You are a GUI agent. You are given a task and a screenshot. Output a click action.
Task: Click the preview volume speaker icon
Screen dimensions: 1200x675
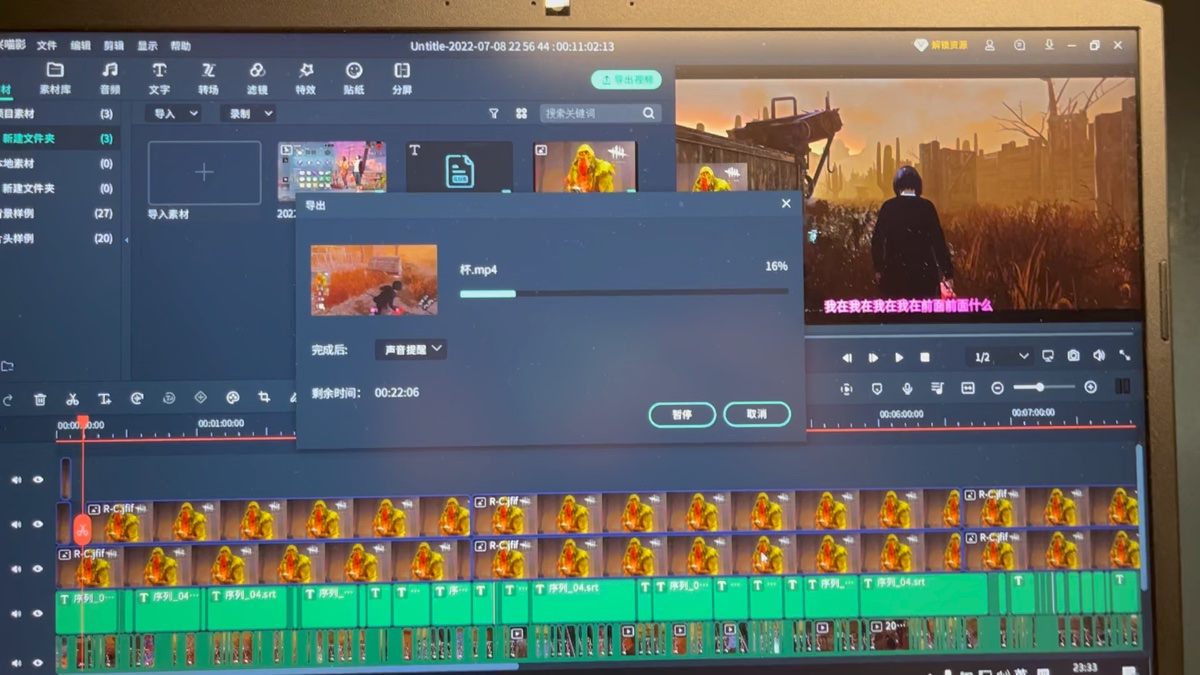pyautogui.click(x=1099, y=356)
